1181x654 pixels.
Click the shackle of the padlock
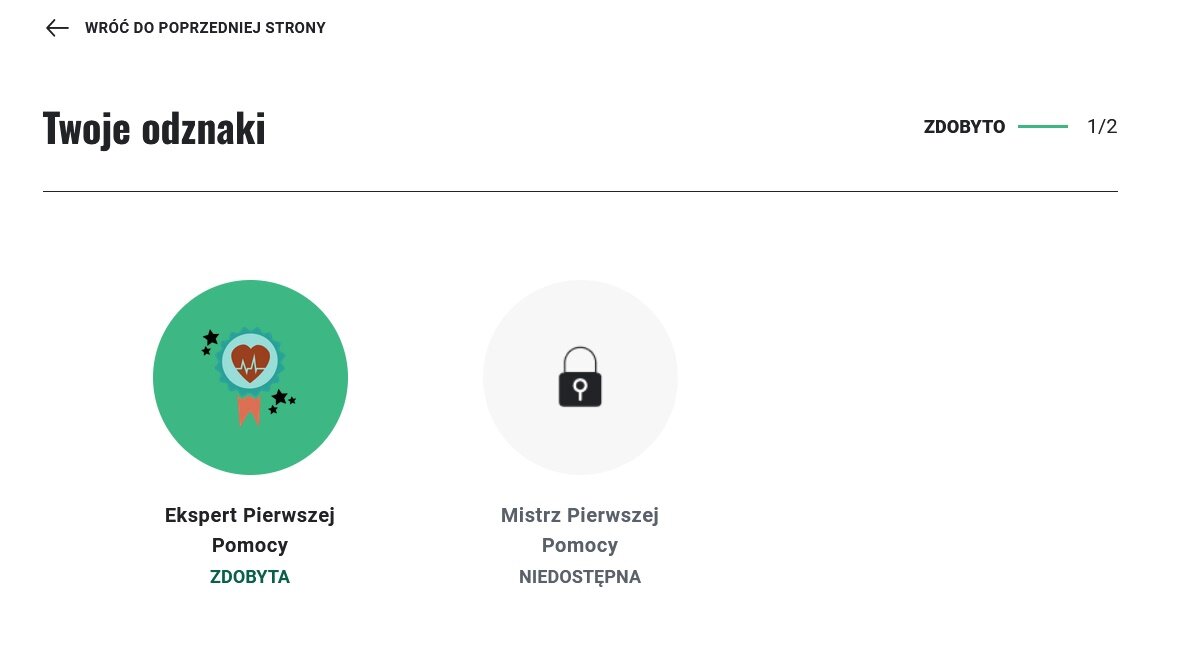580,354
